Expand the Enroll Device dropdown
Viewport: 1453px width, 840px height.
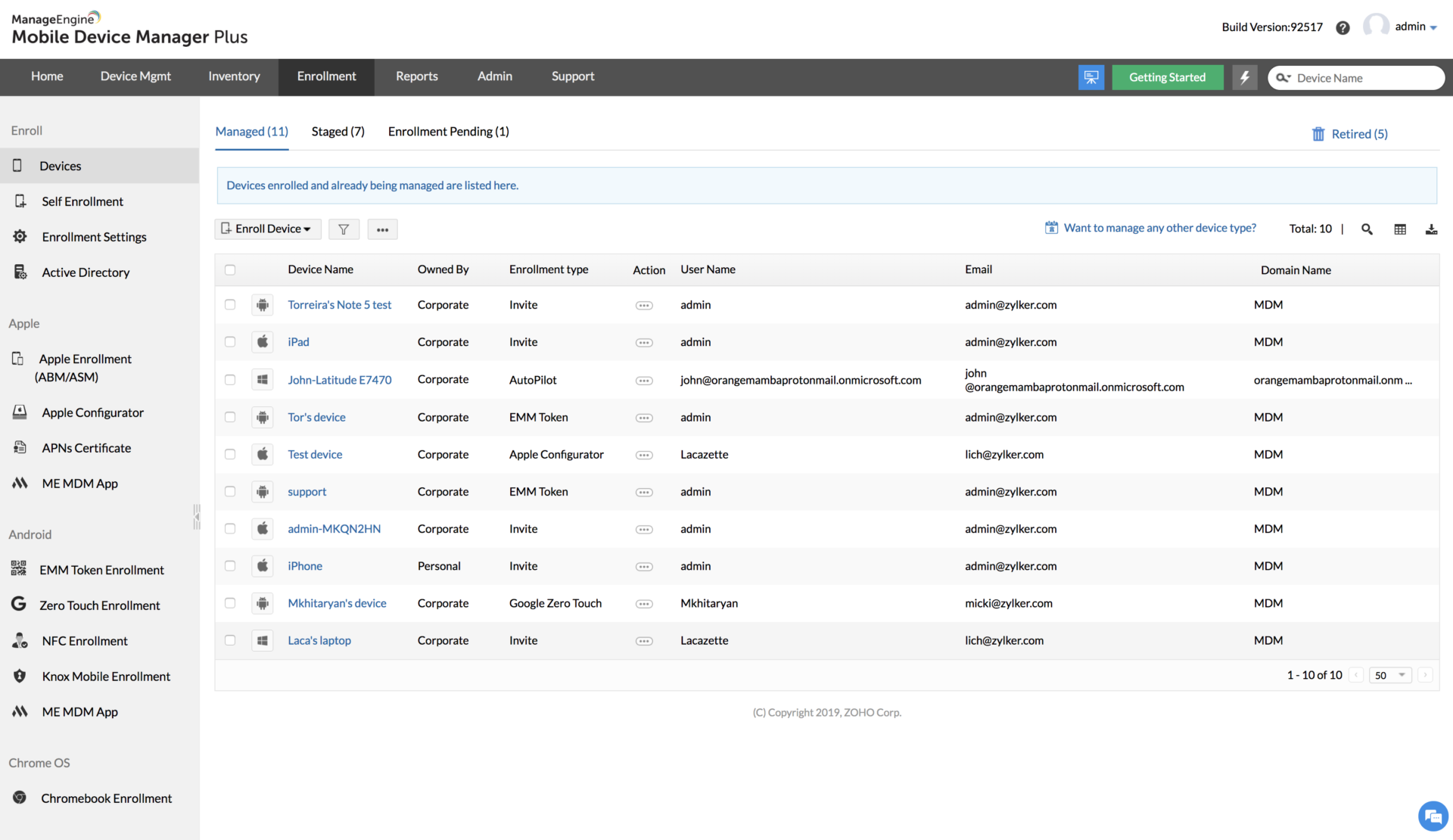[268, 229]
